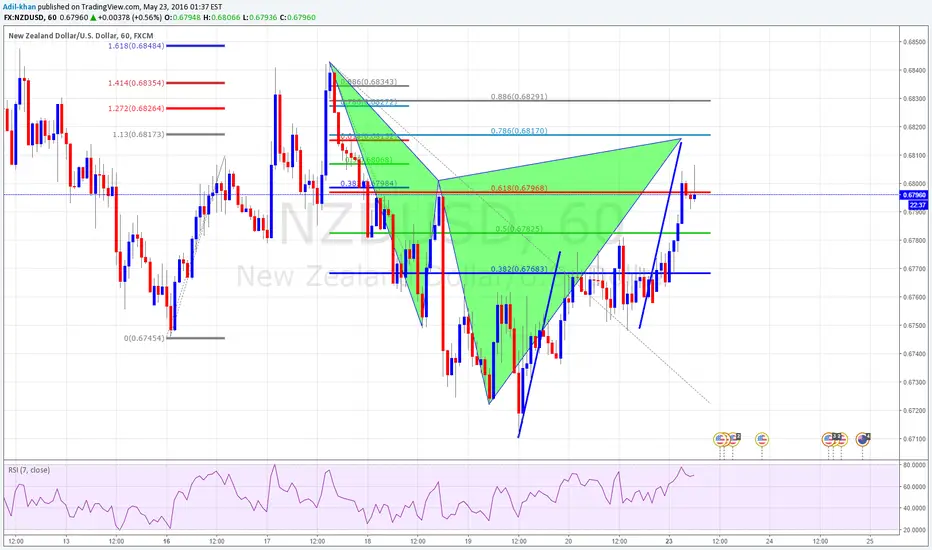This screenshot has width=932, height=550.
Task: Click the date label 25 on time axis
Action: 870,541
